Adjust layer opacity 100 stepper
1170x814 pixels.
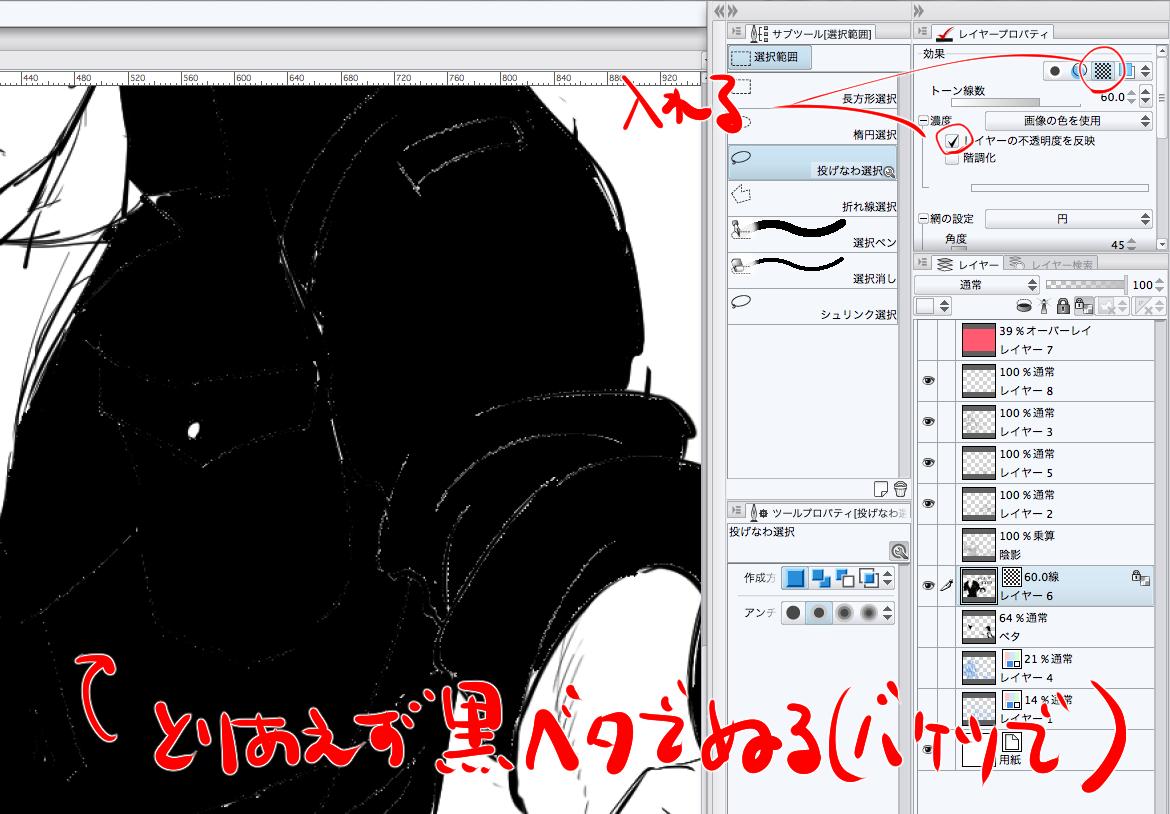1159,285
